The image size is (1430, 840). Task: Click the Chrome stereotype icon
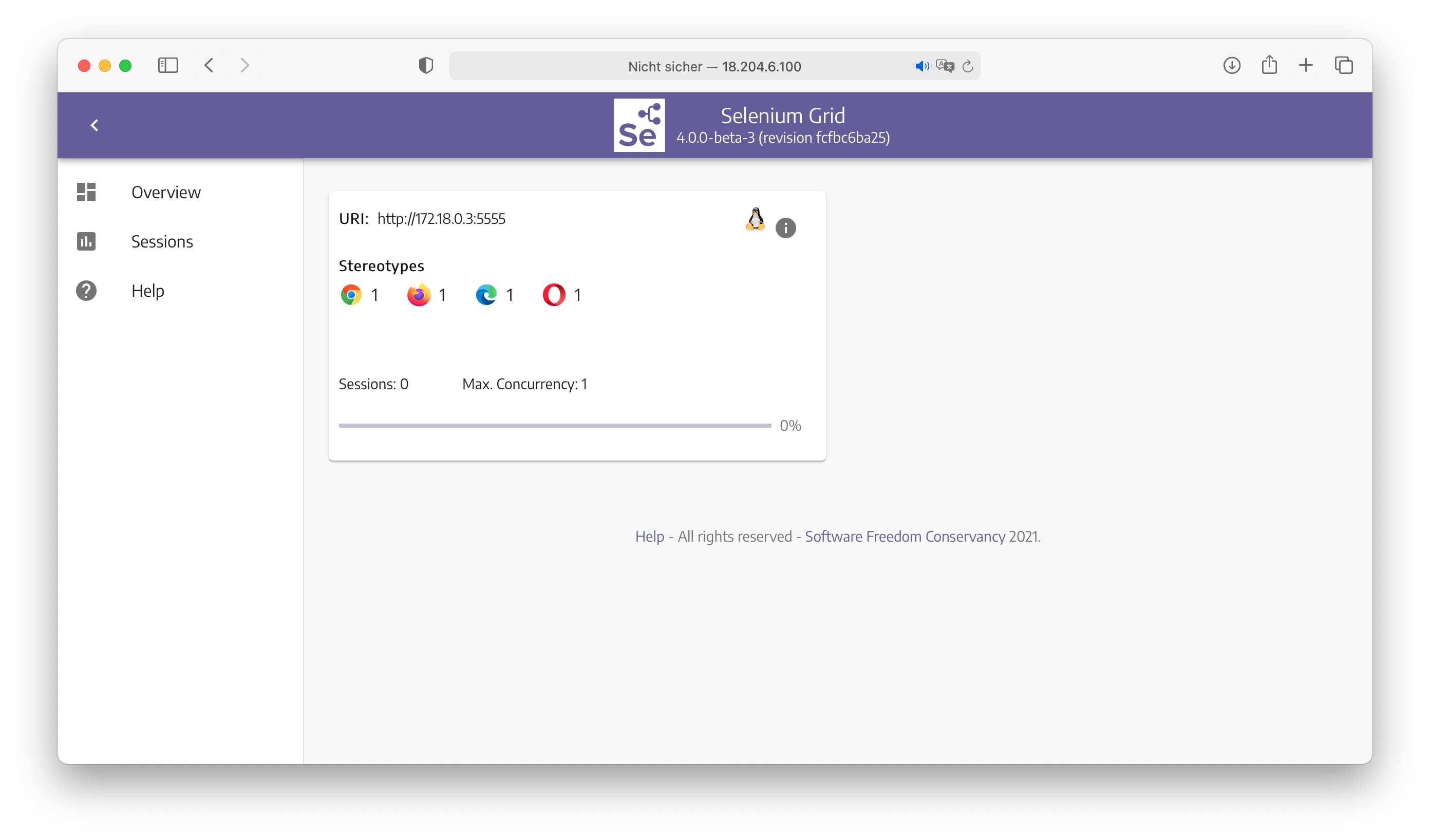[x=351, y=295]
